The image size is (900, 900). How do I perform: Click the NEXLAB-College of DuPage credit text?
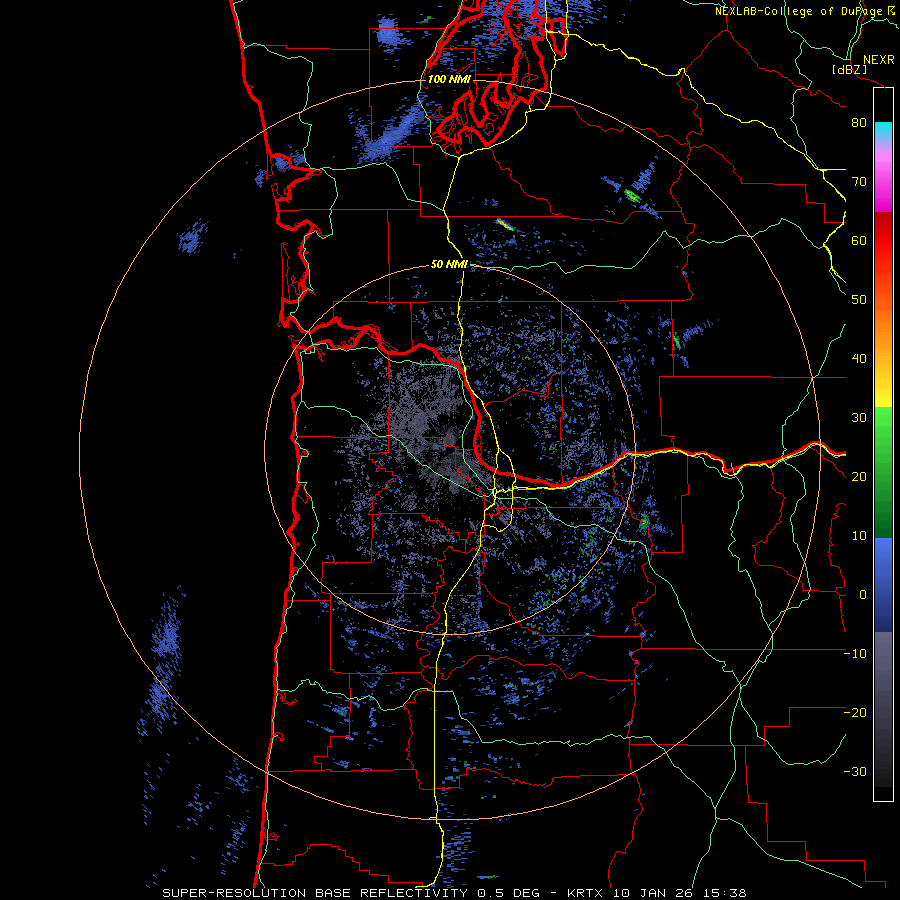(799, 11)
